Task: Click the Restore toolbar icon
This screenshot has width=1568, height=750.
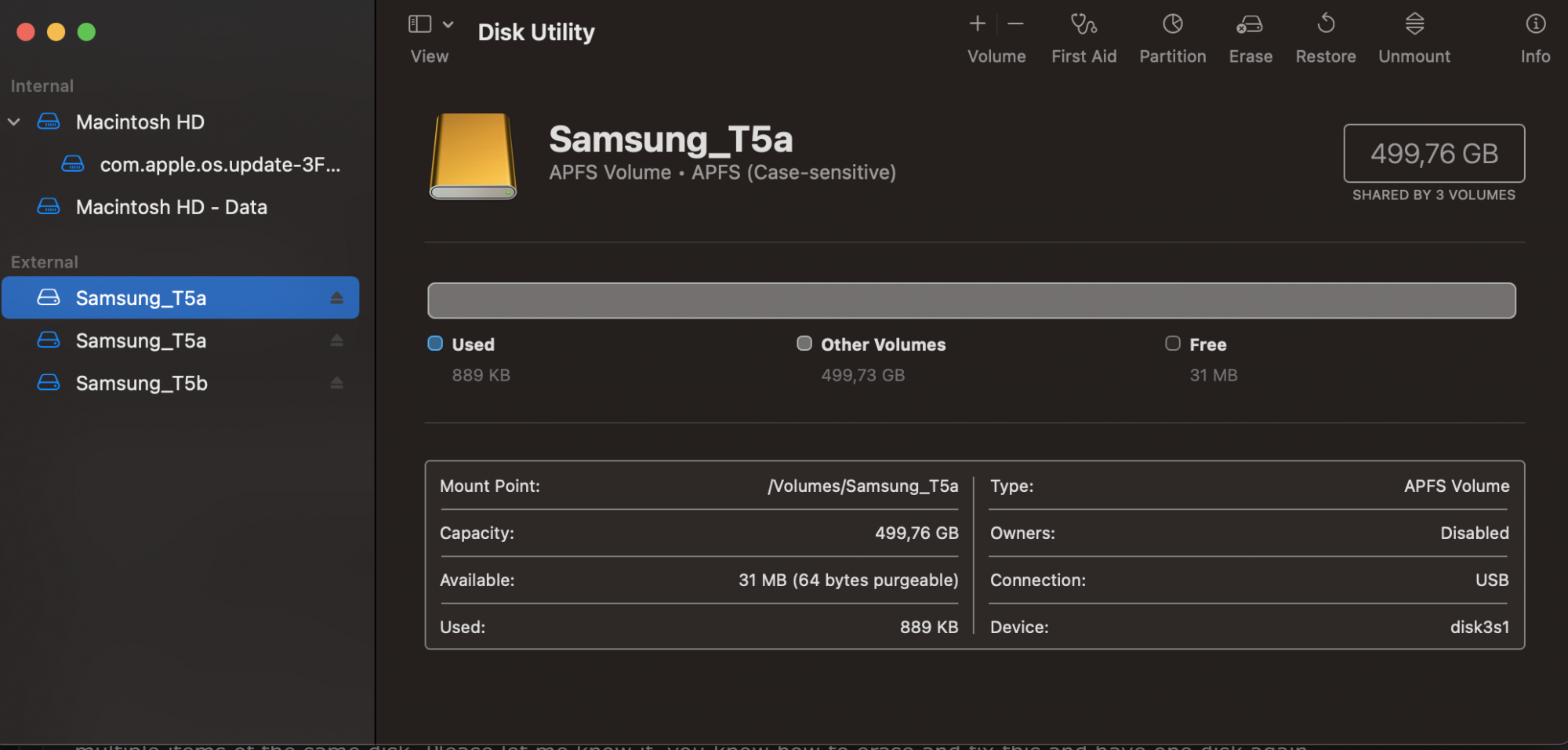Action: (x=1325, y=25)
